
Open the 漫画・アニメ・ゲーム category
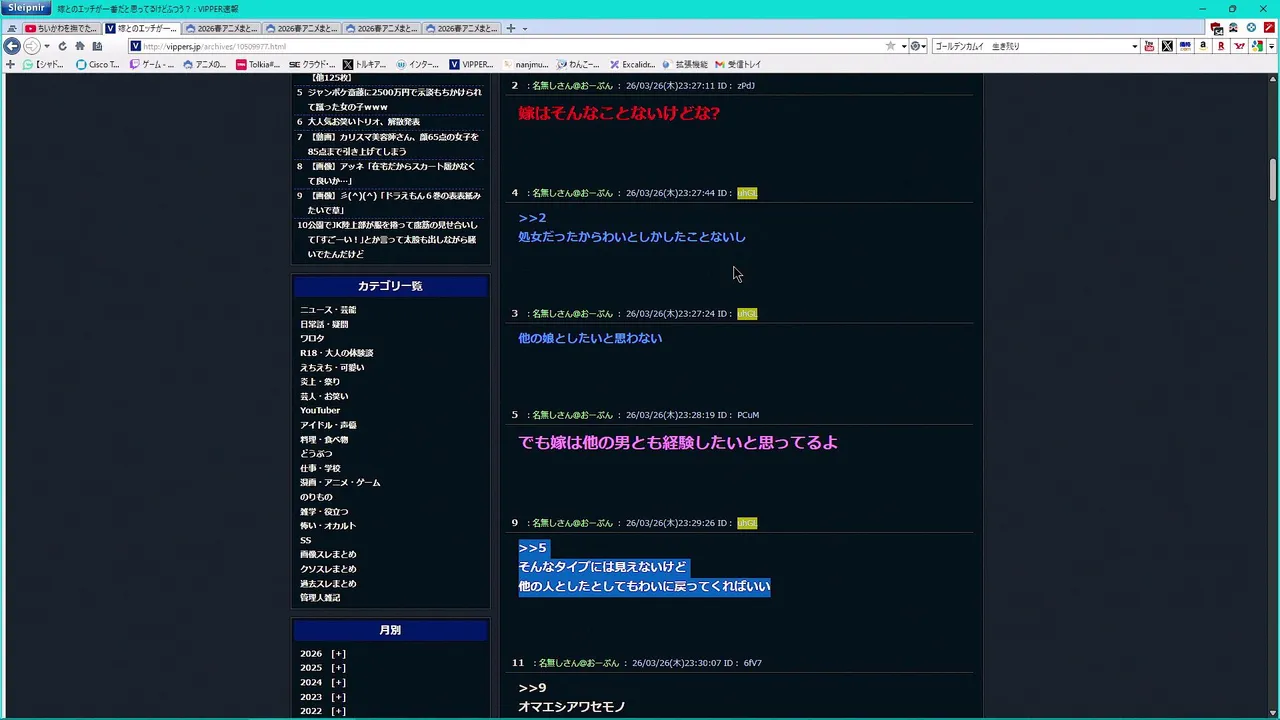tap(340, 482)
